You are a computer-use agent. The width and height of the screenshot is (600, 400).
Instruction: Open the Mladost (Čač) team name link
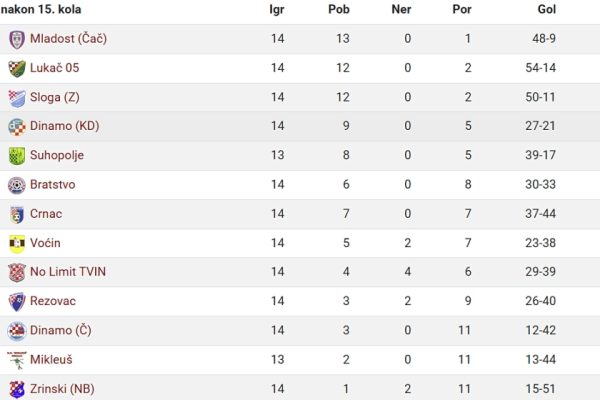point(68,39)
